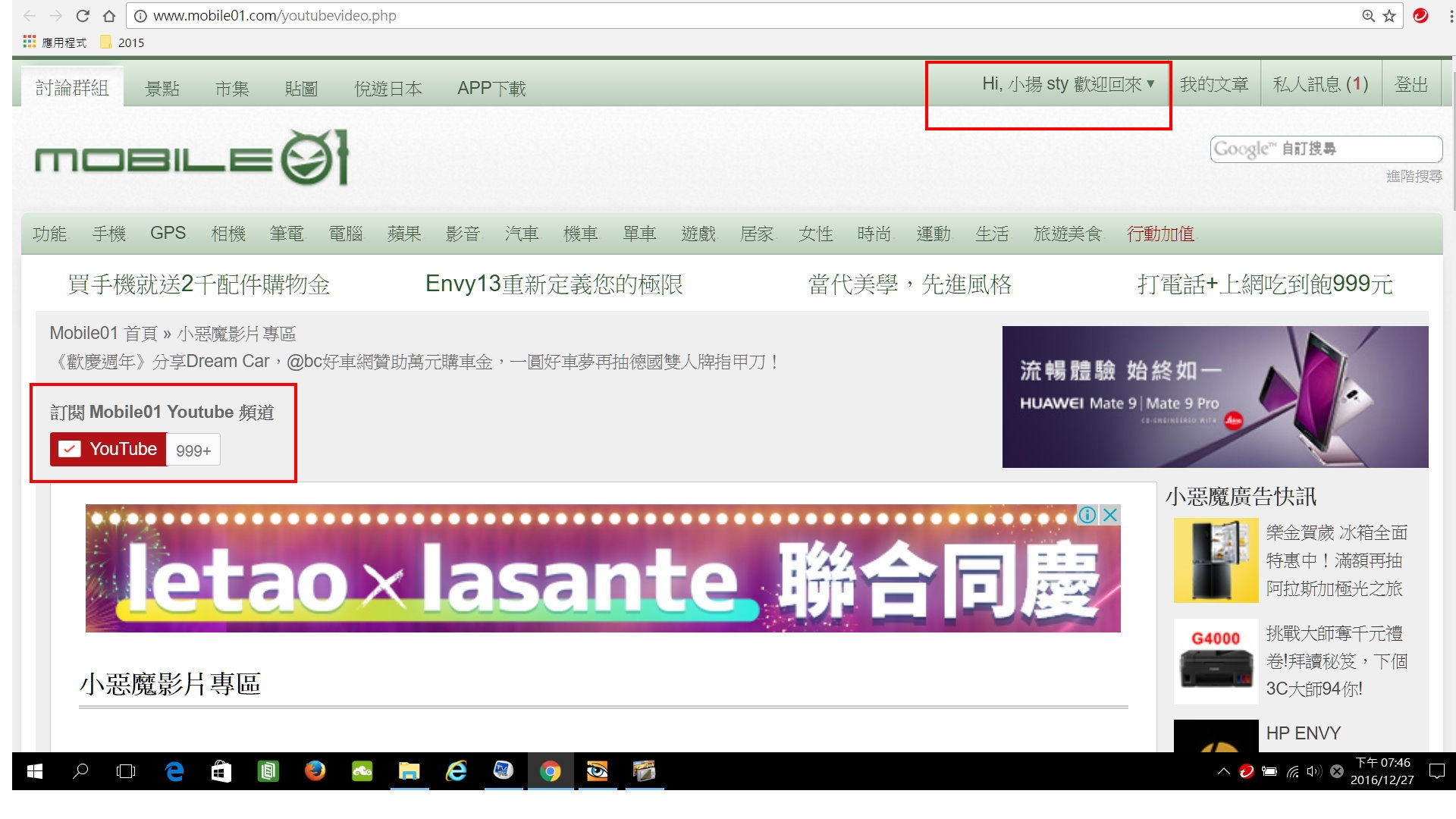
Task: Open the refrigerator ad thumbnail
Action: coord(1216,560)
